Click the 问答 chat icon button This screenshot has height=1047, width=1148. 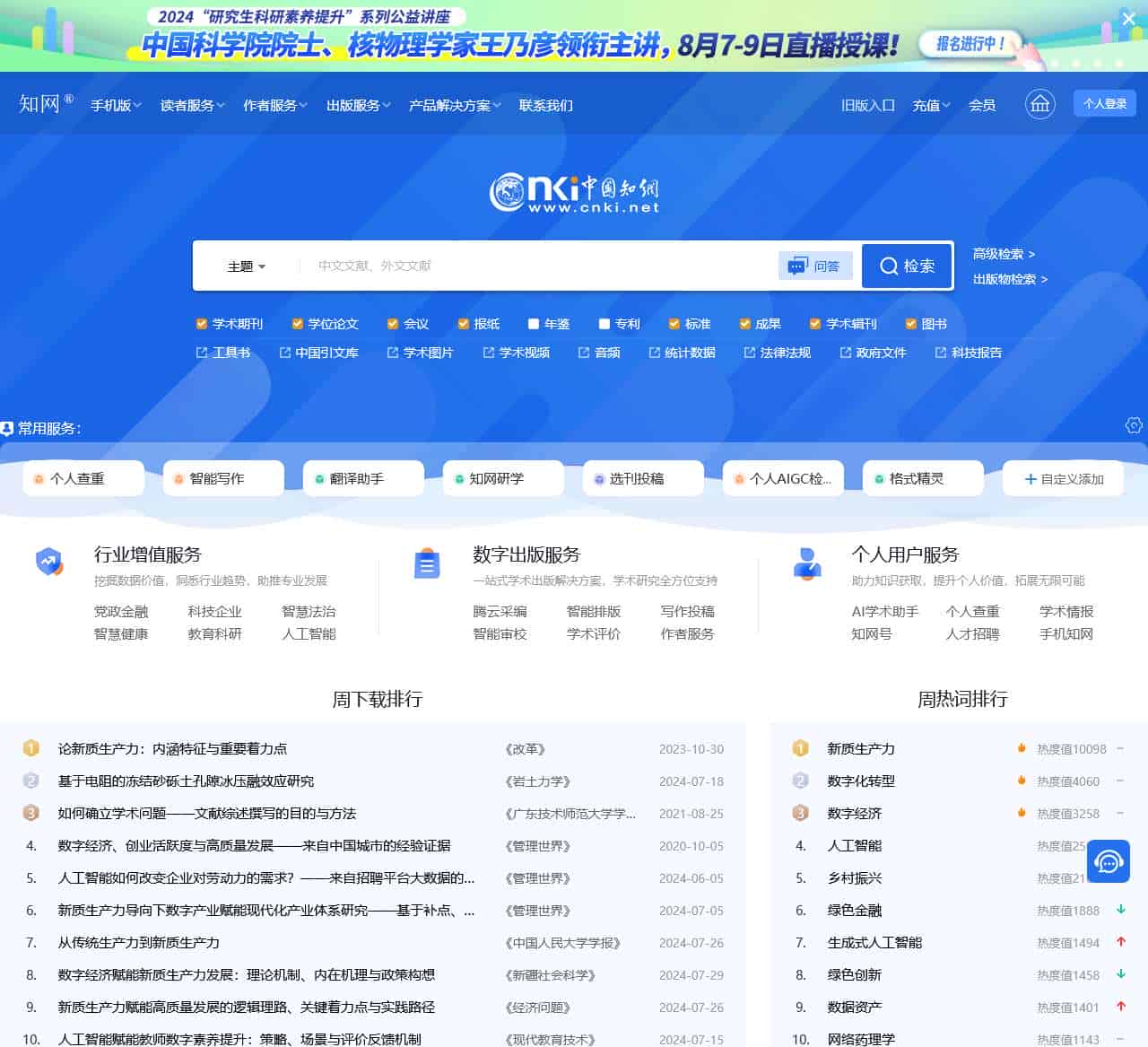click(814, 266)
